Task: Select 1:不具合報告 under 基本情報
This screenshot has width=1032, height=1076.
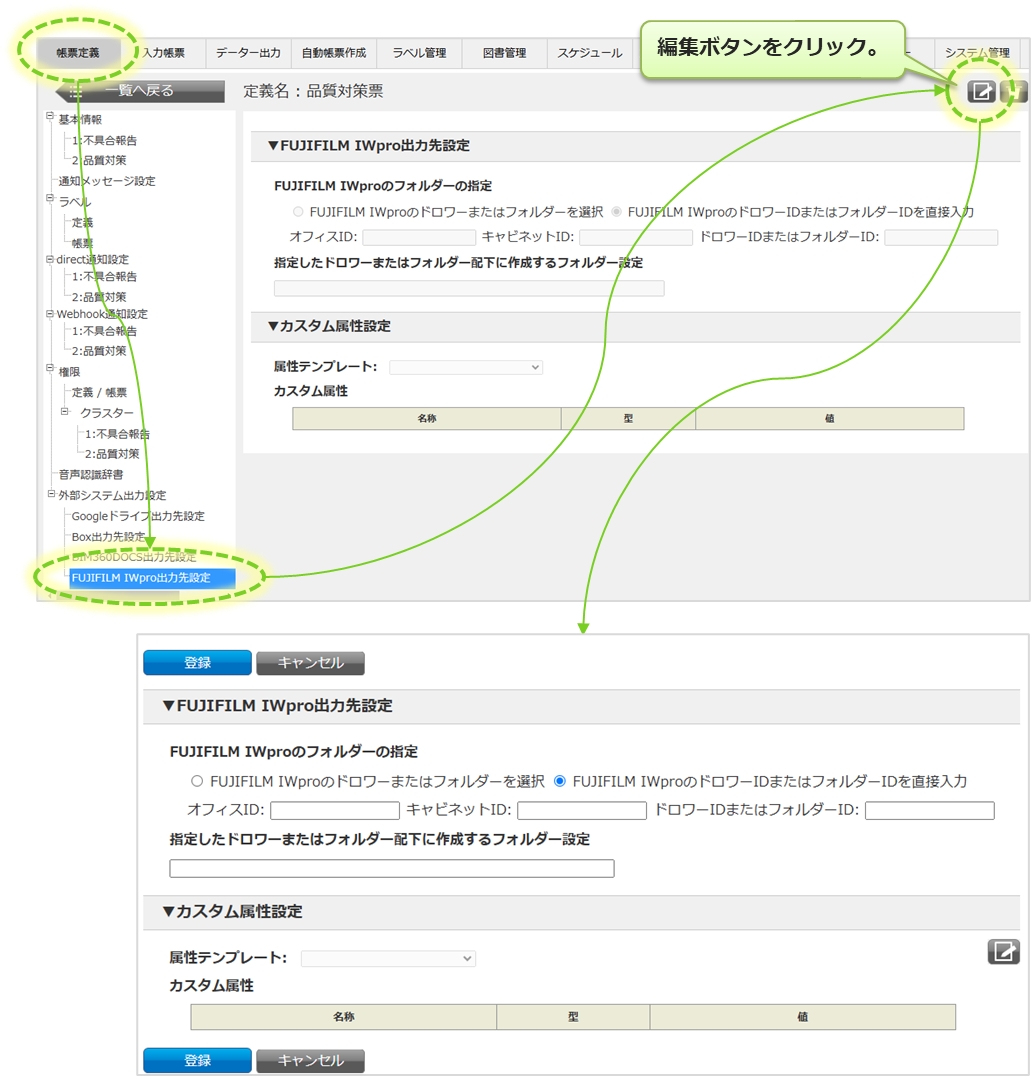Action: pyautogui.click(x=104, y=140)
